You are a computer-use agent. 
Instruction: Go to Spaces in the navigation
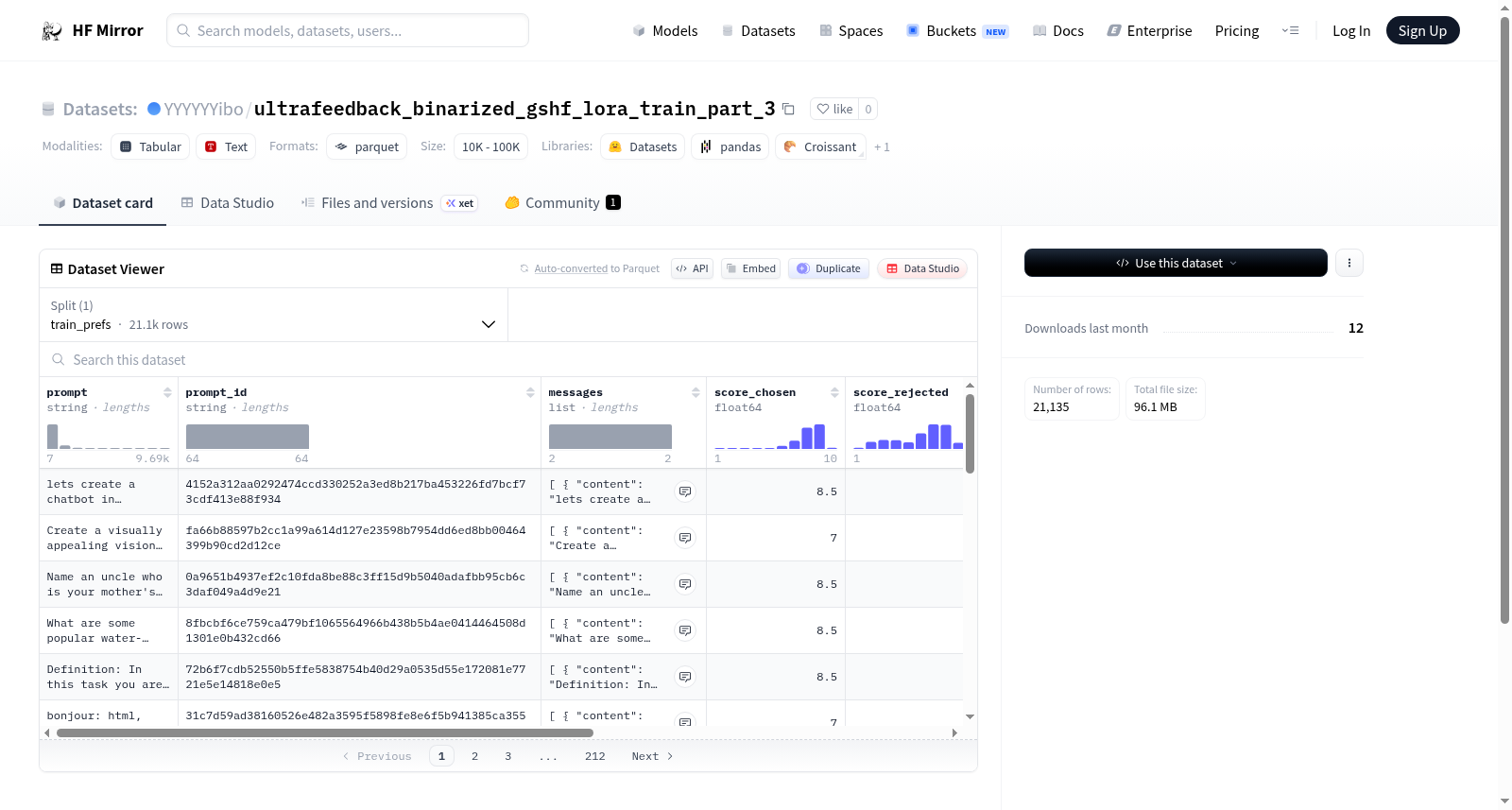click(x=851, y=31)
